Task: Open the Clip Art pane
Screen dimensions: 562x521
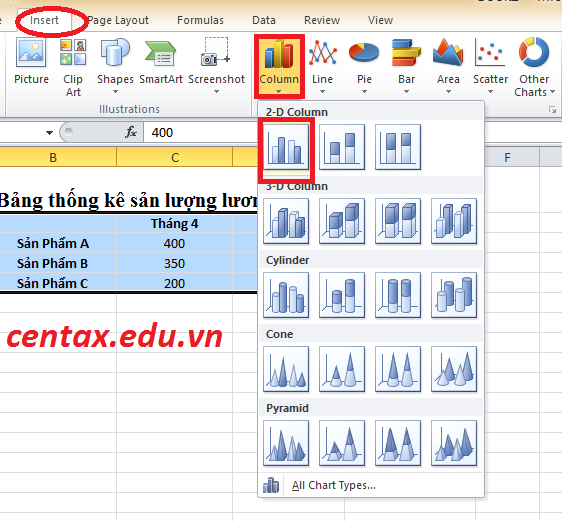Action: pos(73,67)
